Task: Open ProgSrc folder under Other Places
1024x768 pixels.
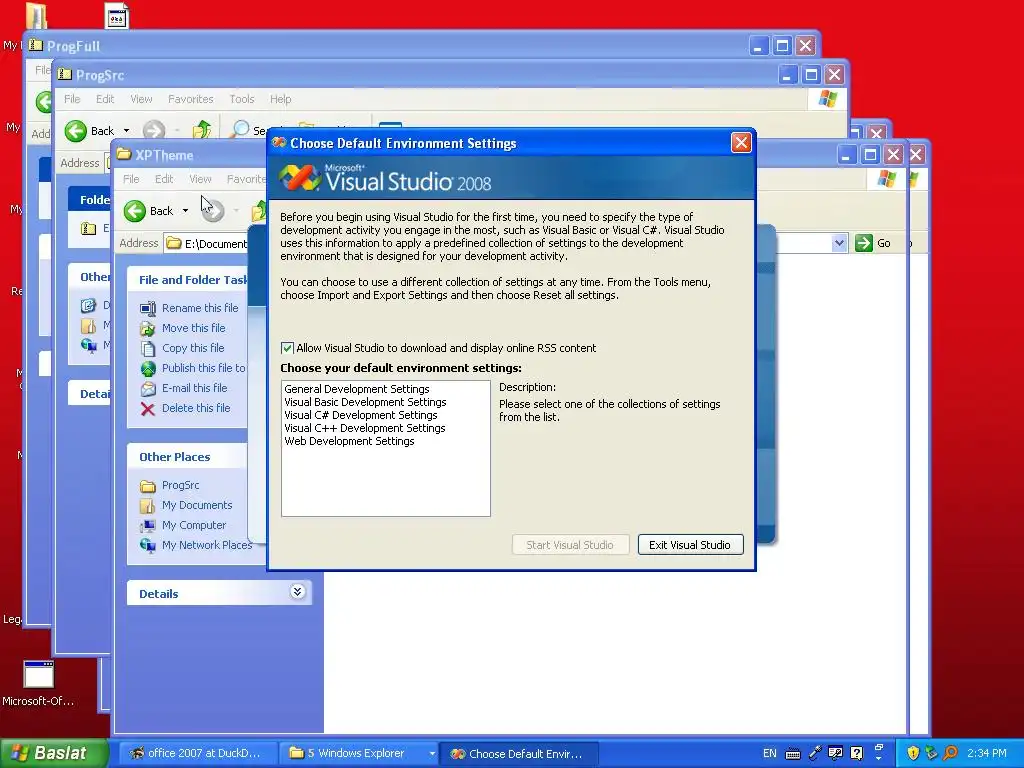Action: point(180,485)
